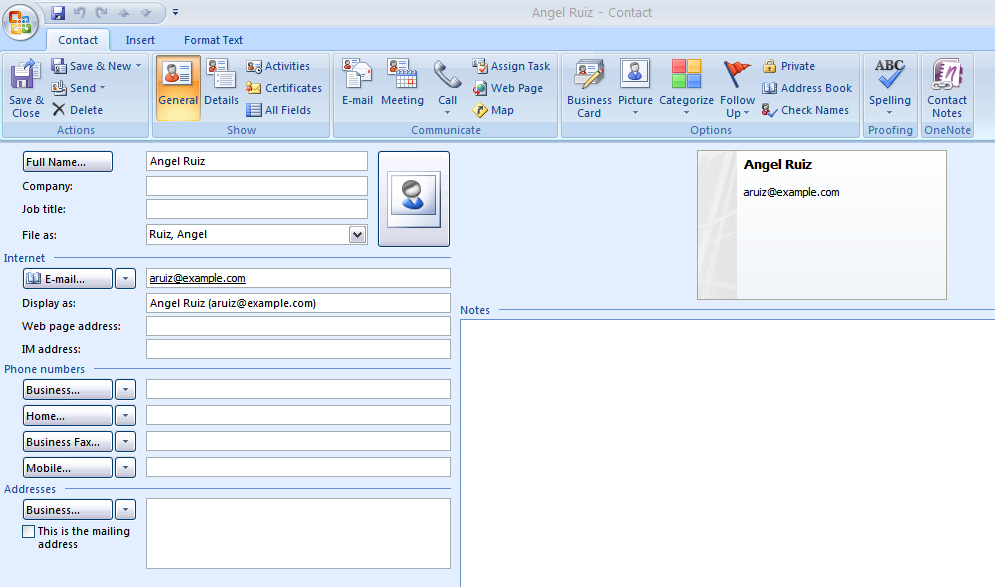Open the E-mail type dropdown arrow
Screen dimensions: 995x587
pyautogui.click(x=126, y=279)
